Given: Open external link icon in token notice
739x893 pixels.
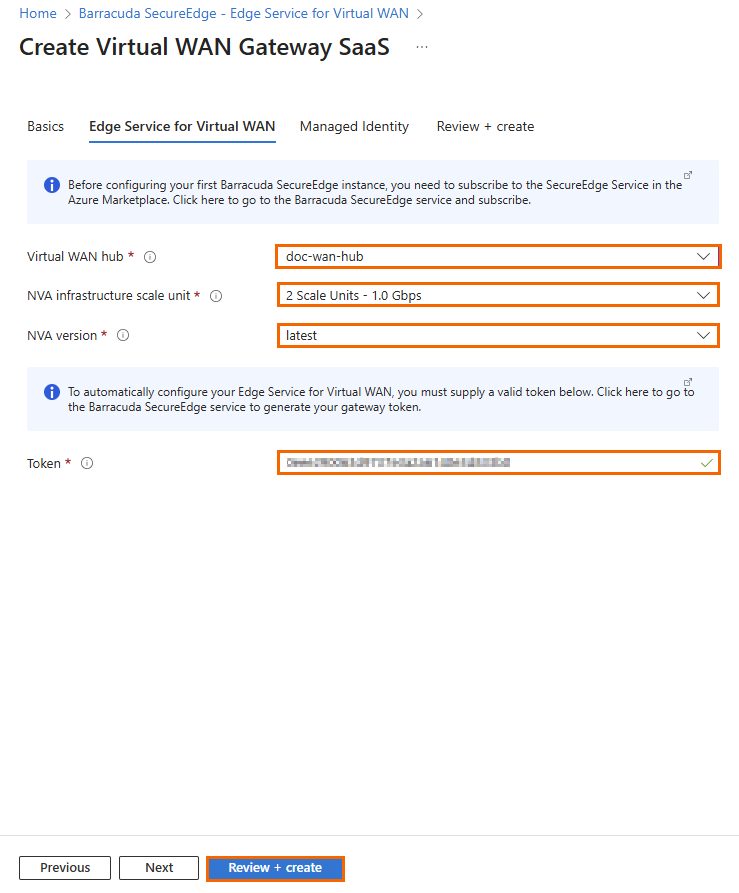Looking at the screenshot, I should pos(688,382).
